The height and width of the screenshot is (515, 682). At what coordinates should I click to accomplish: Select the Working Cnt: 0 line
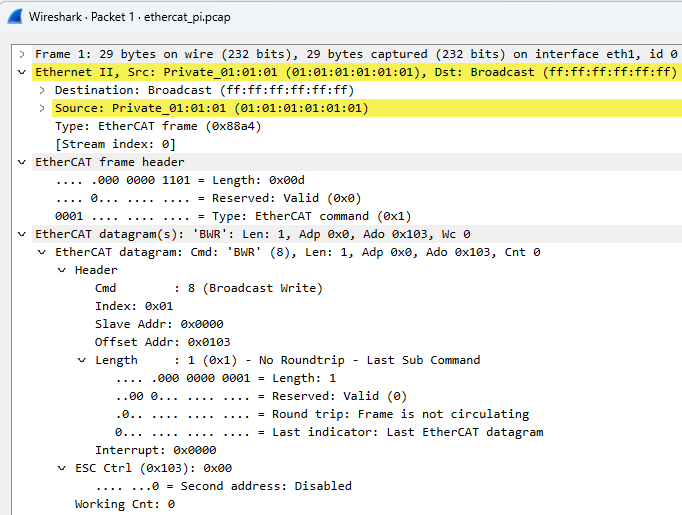click(x=125, y=504)
